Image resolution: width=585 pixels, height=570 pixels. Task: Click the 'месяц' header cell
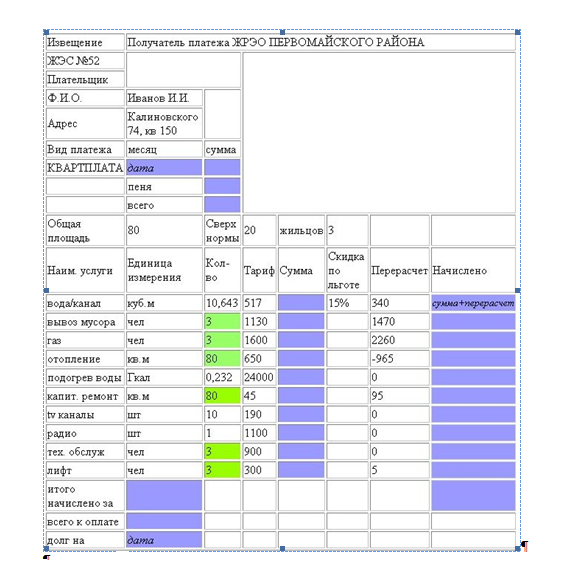click(x=164, y=149)
